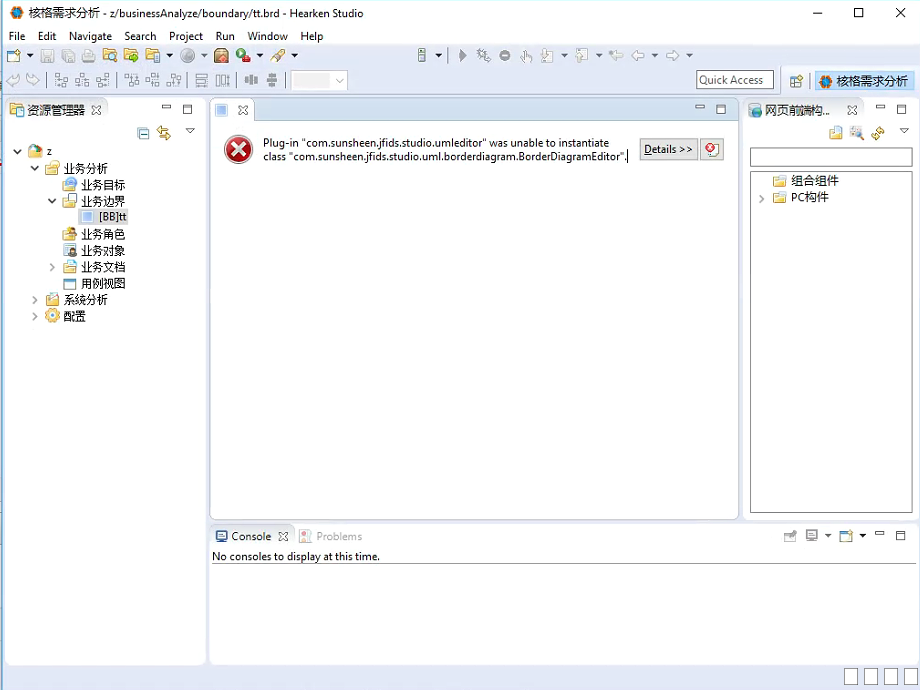The height and width of the screenshot is (690, 920).
Task: Expand the PC构件 folder
Action: tap(762, 198)
